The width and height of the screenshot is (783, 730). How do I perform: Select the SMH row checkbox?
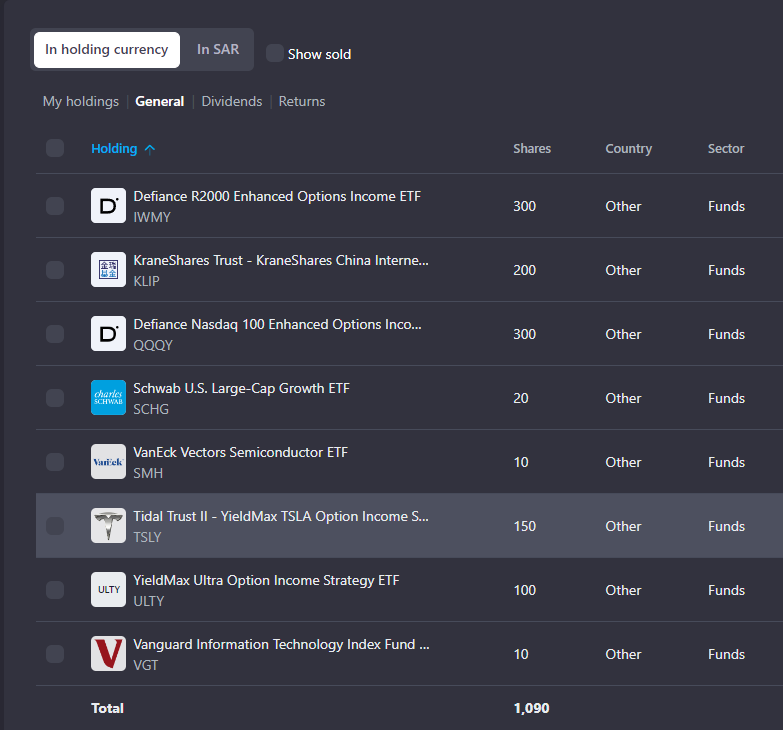[x=55, y=461]
